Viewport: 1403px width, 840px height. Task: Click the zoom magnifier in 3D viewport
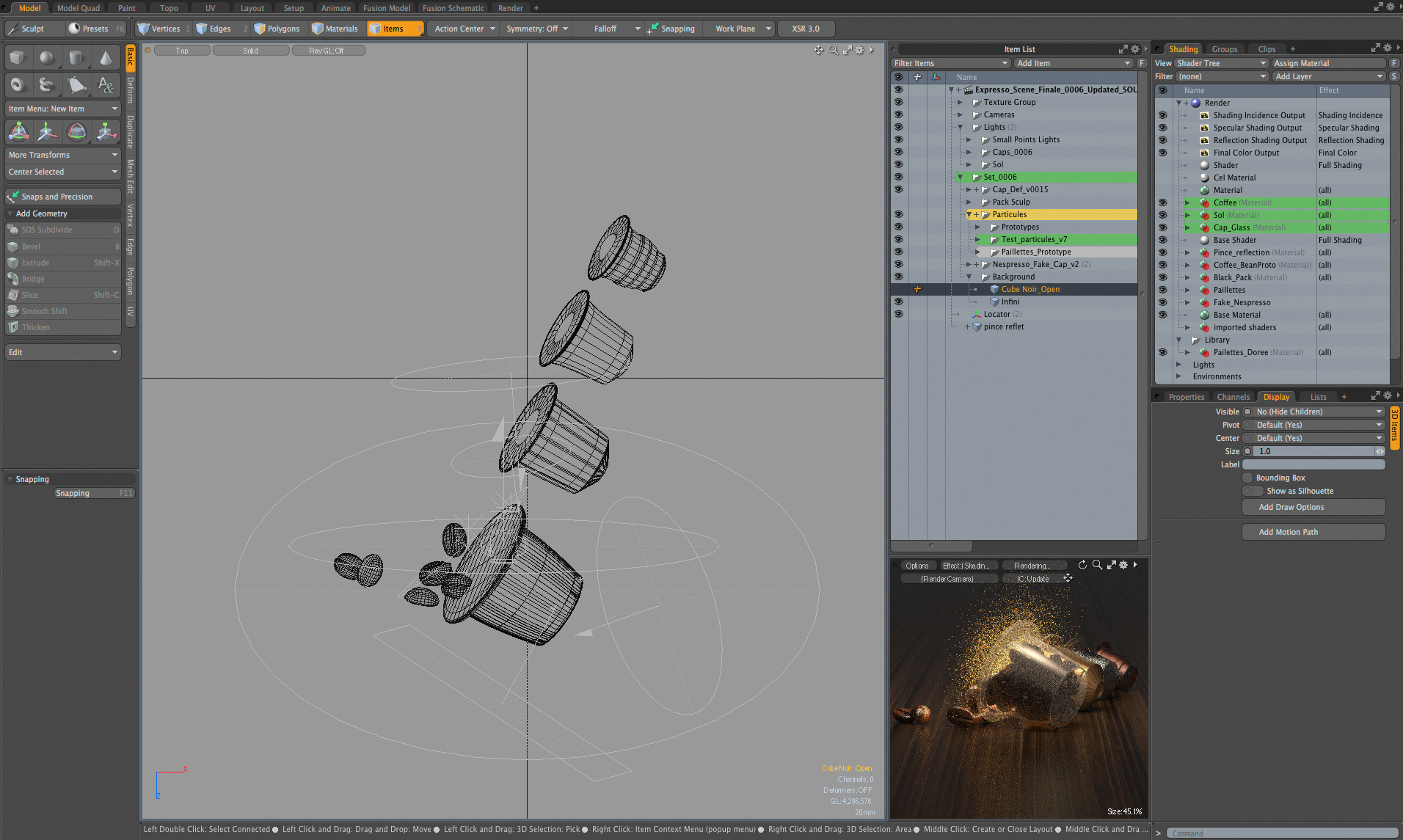pyautogui.click(x=833, y=50)
